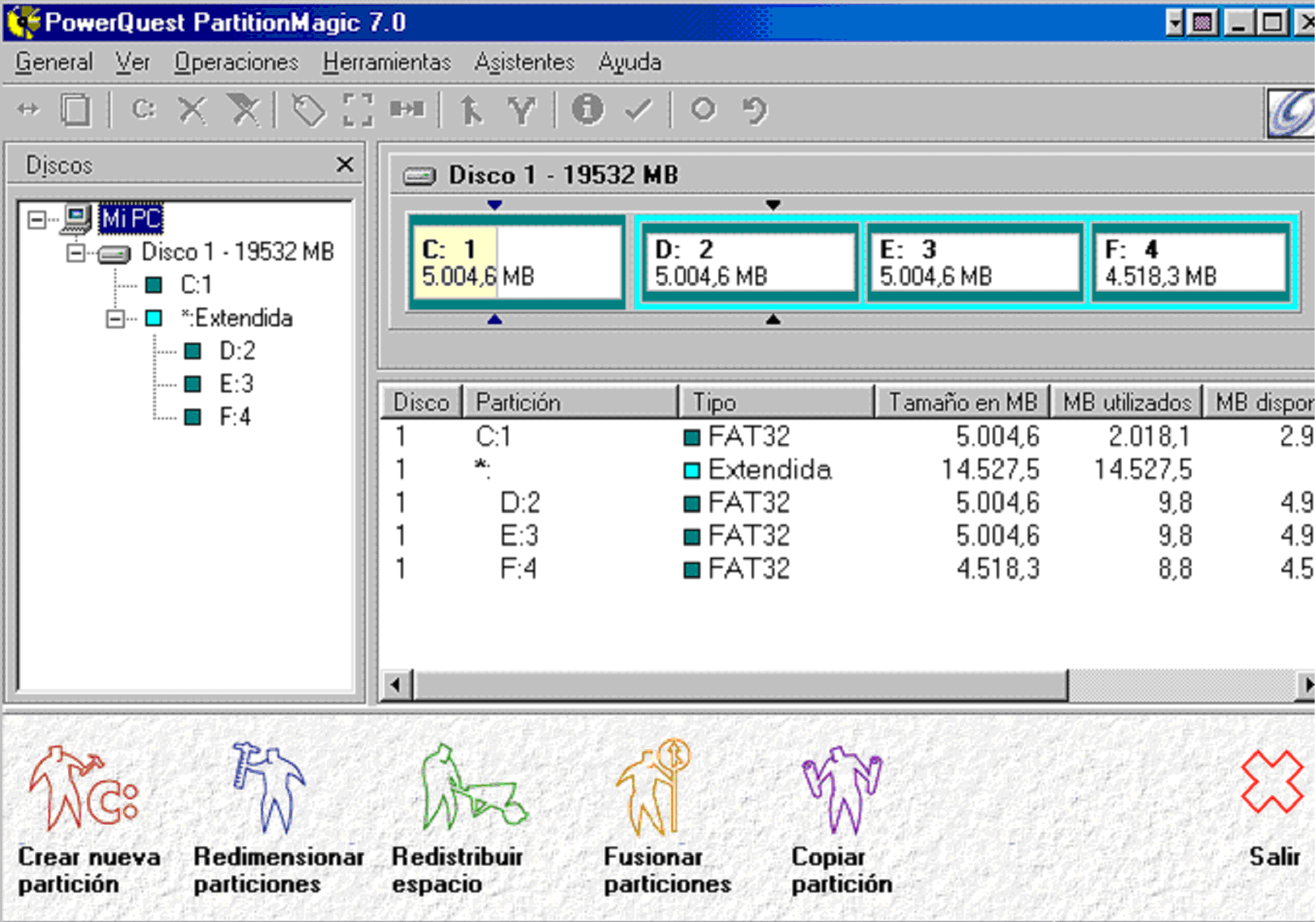Screen dimensions: 1316x922
Task: Open the General menu
Action: [x=54, y=63]
